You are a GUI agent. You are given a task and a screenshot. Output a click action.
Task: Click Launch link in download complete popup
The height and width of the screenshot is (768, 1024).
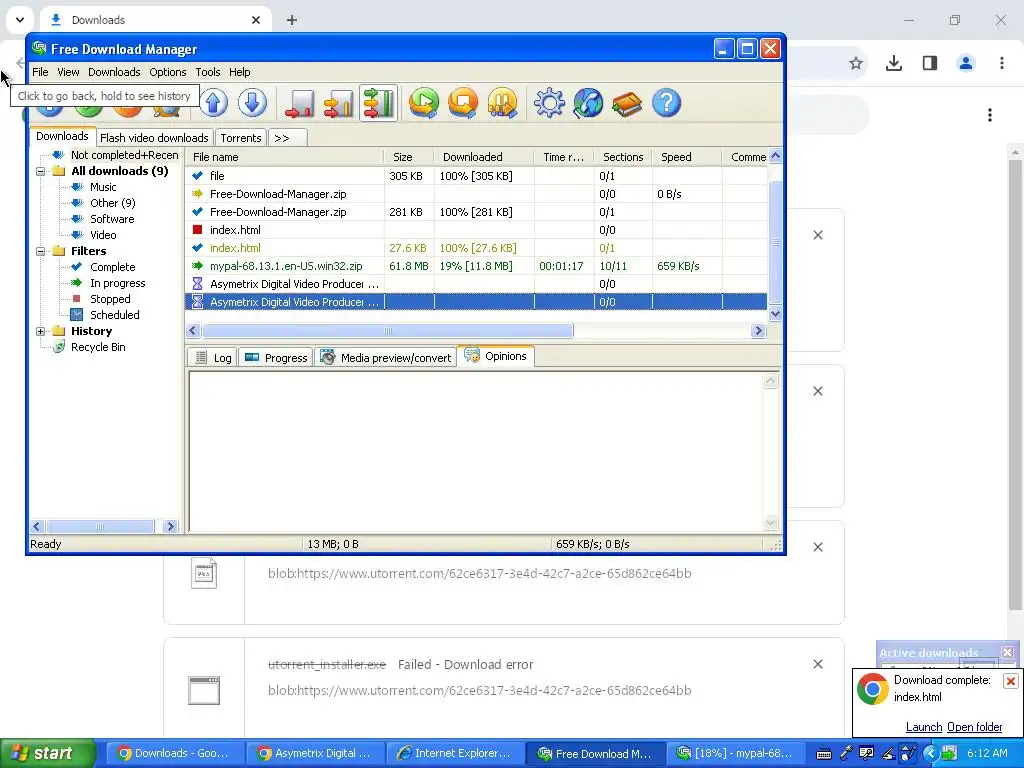[x=923, y=727]
